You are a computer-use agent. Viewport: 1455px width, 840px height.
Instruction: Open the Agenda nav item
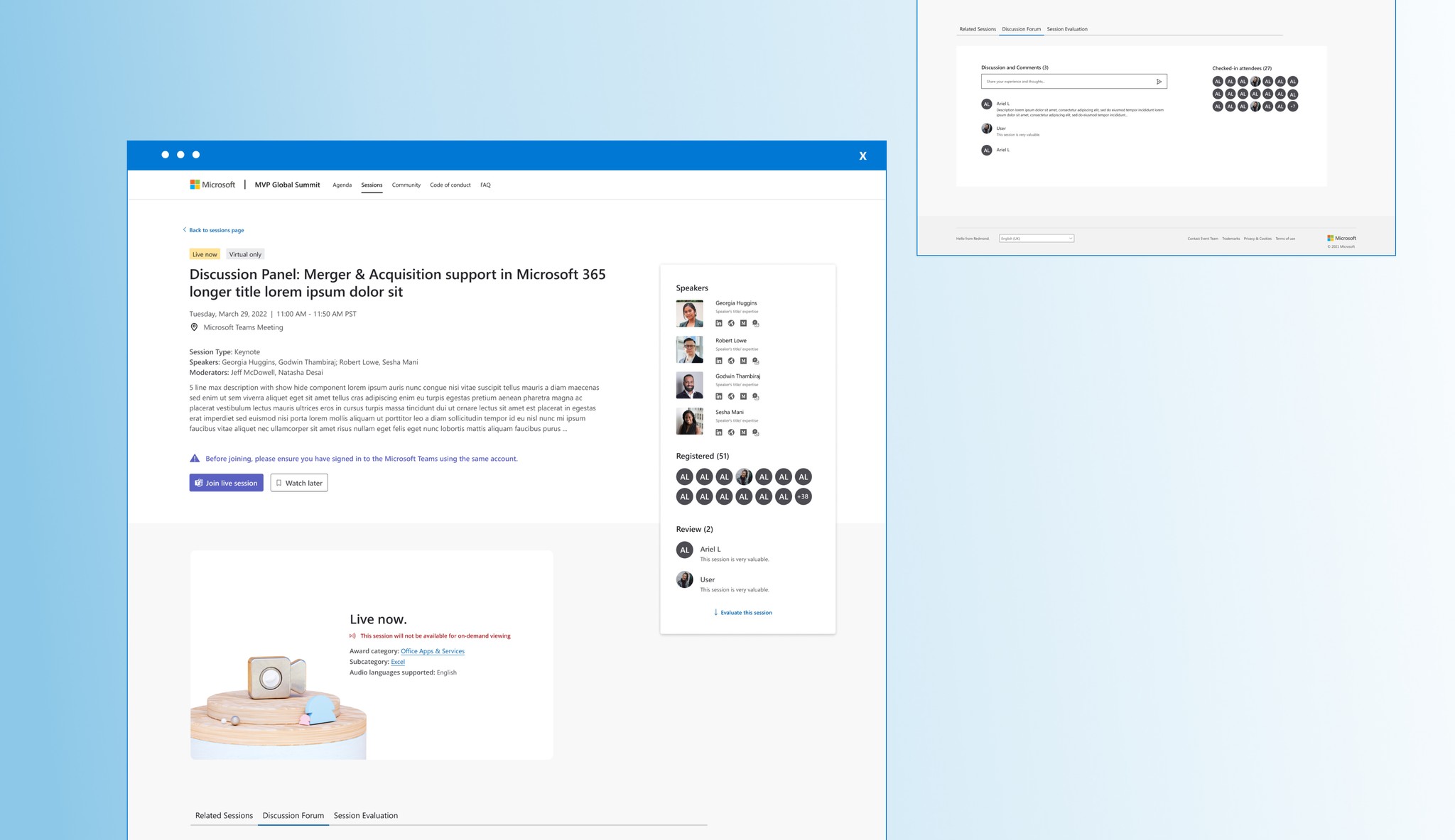(x=342, y=185)
